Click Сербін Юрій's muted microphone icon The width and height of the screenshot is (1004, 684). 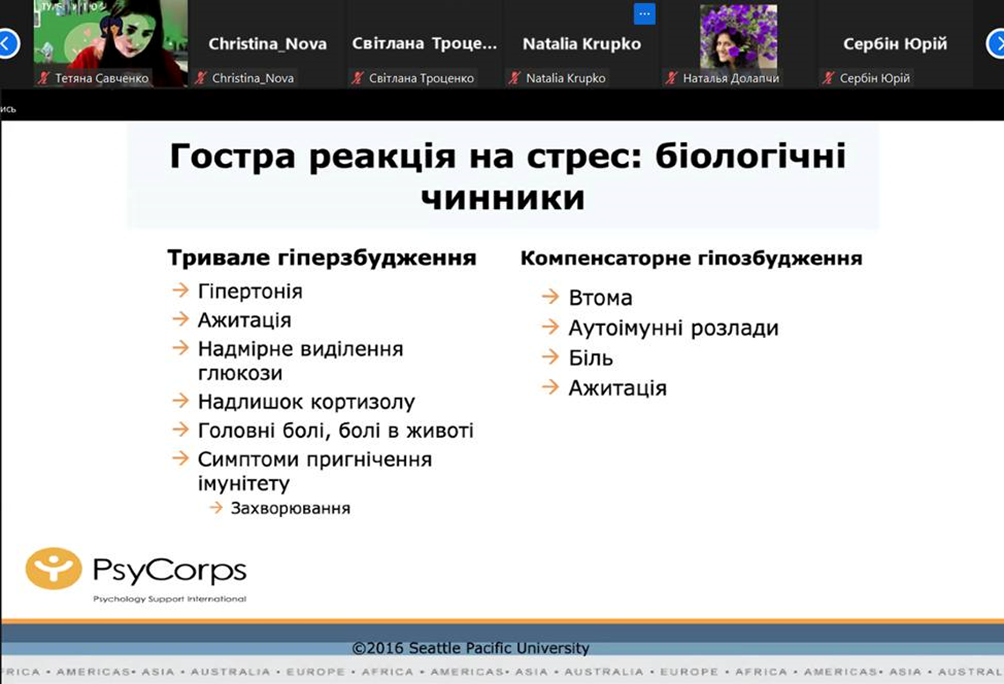tap(829, 78)
